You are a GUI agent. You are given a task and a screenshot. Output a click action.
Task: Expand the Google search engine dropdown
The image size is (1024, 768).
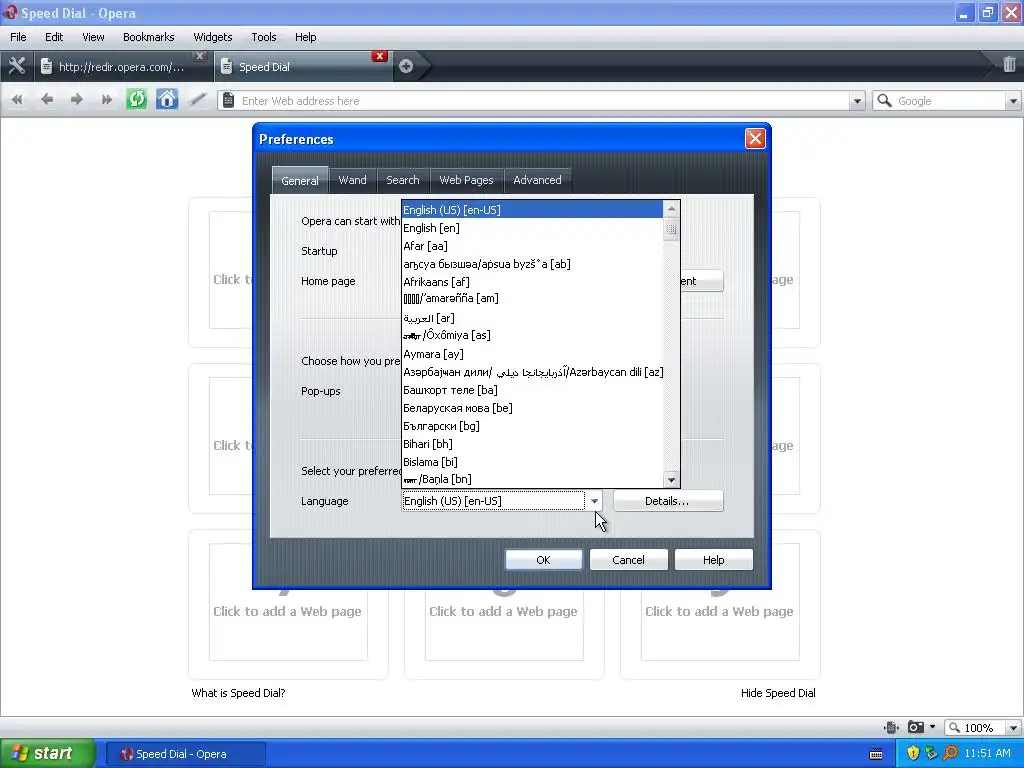click(x=1013, y=101)
